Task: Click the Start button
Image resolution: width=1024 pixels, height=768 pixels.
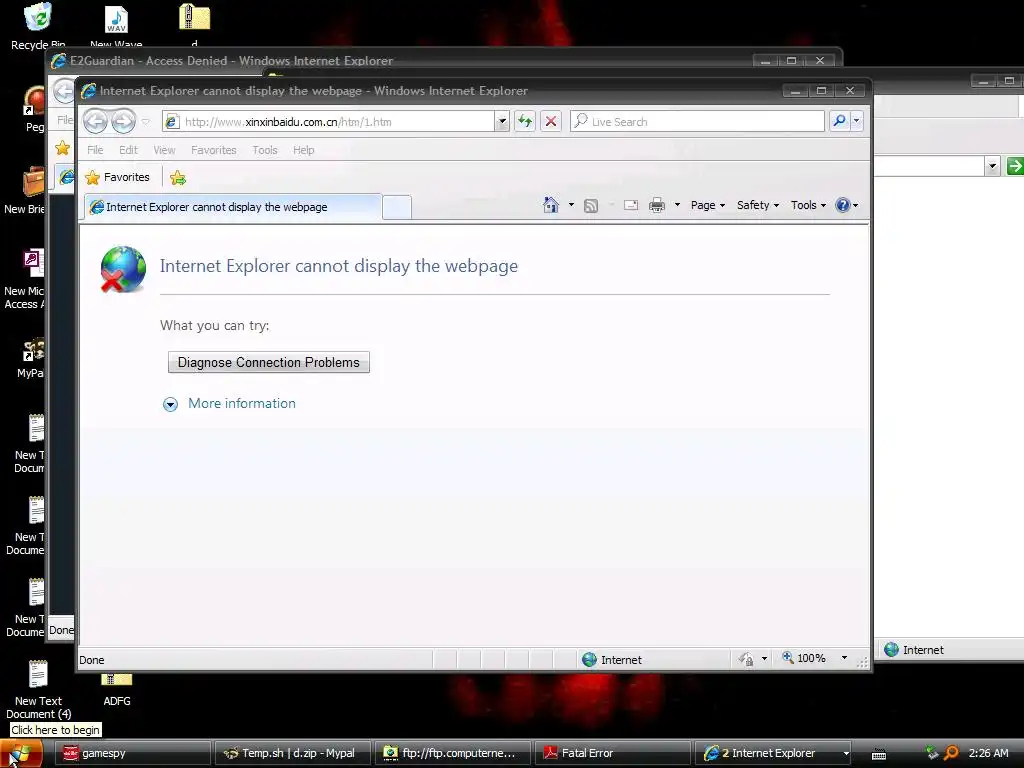Action: tap(21, 754)
